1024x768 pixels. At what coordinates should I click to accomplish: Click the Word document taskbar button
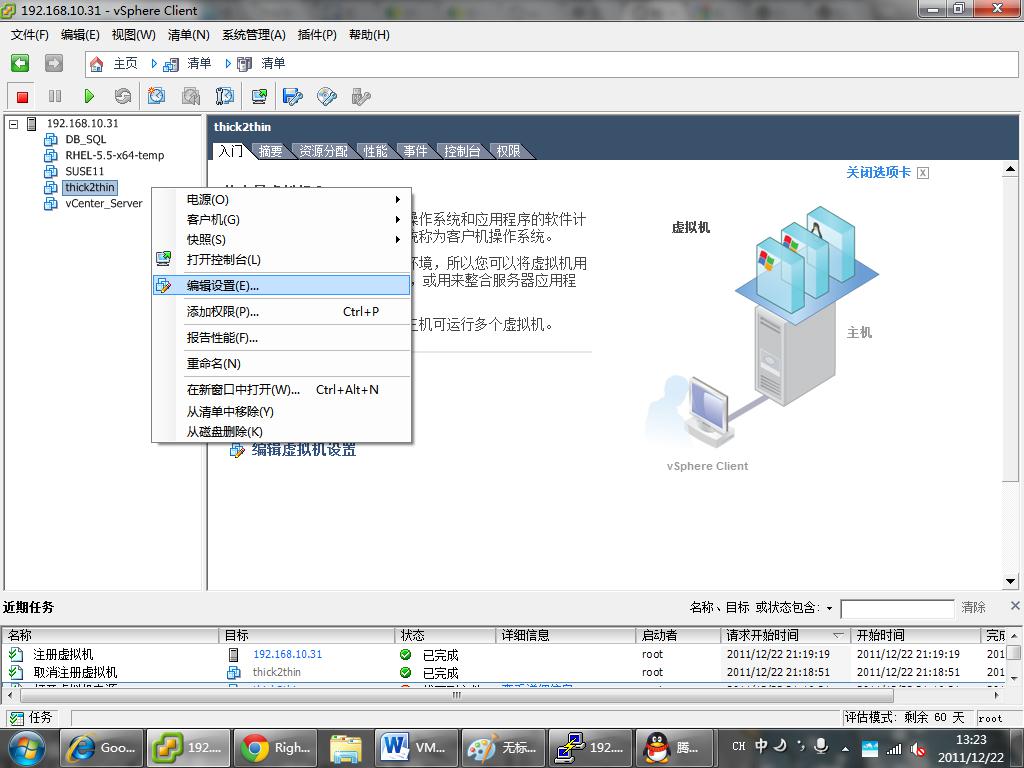tap(416, 748)
